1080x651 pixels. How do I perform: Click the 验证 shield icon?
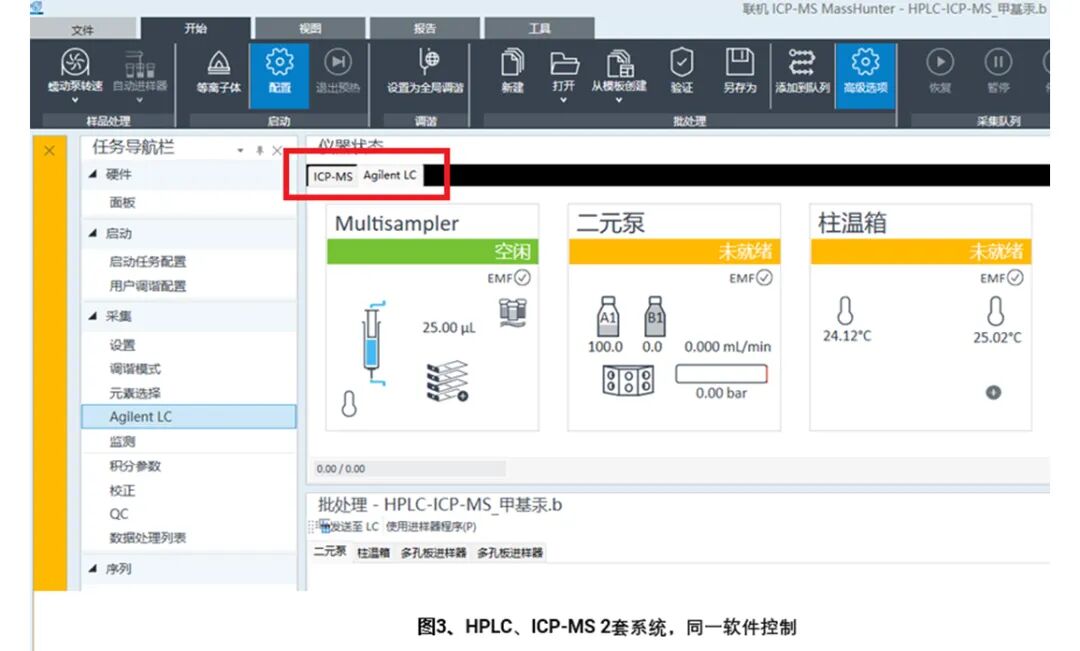(681, 62)
